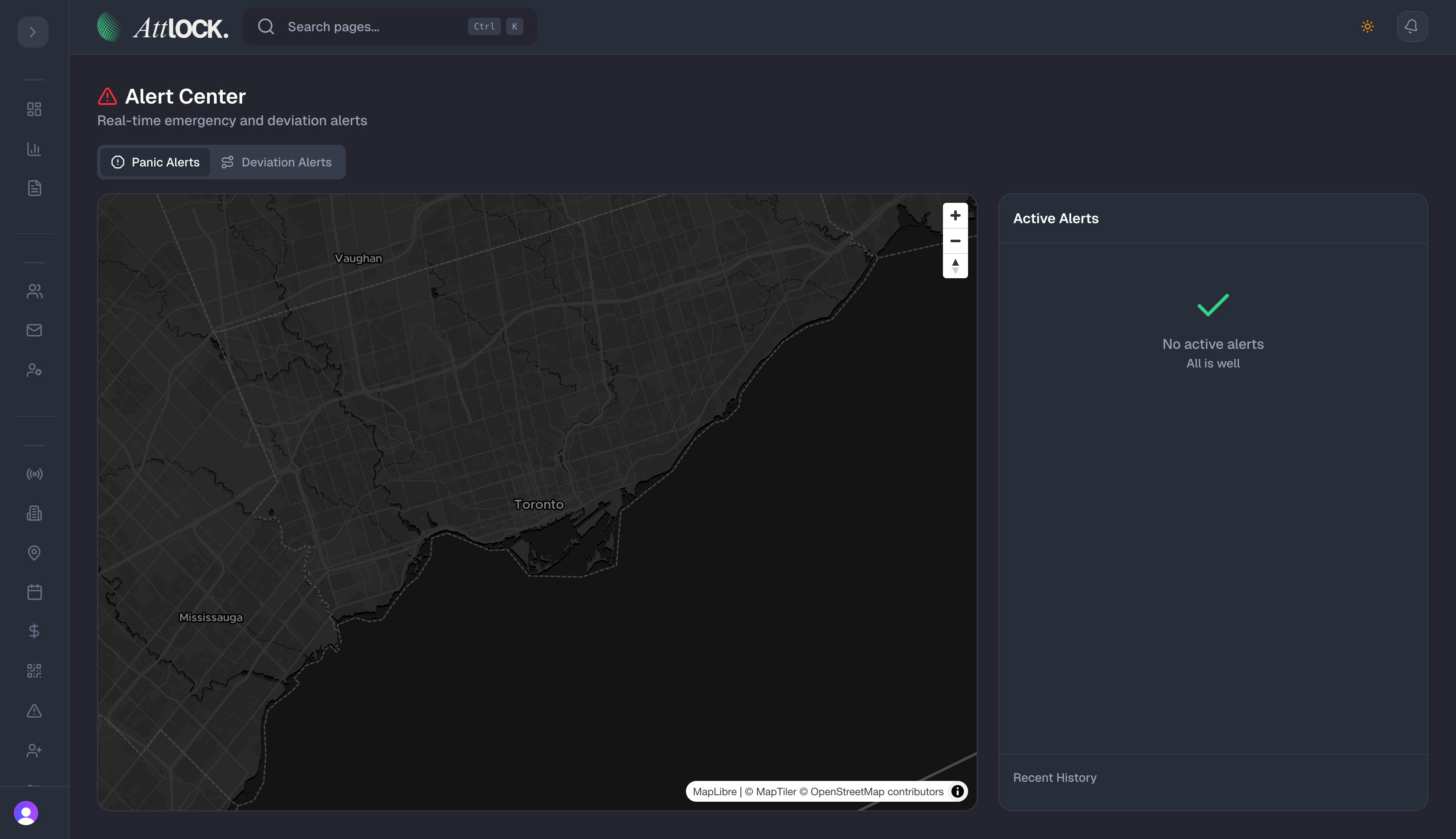Open the dollar sign billing icon
This screenshot has height=839, width=1456.
click(34, 631)
